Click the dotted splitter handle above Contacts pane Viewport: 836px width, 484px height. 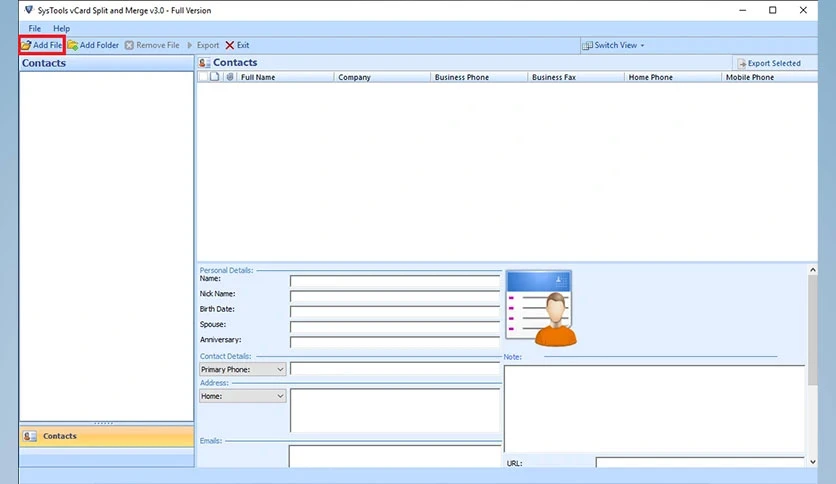pos(103,423)
